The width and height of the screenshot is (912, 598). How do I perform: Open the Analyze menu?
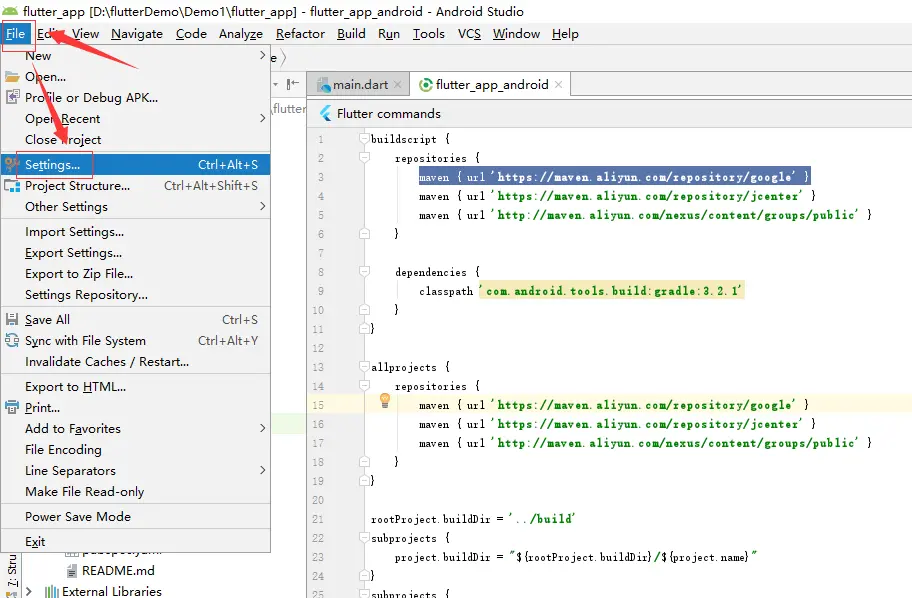click(241, 34)
